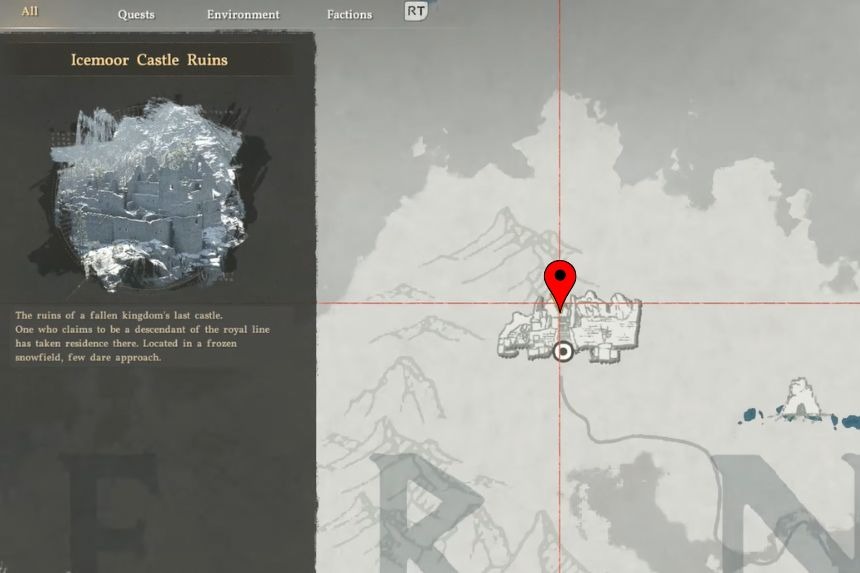Switch to the All tab
The width and height of the screenshot is (860, 573).
tap(30, 12)
